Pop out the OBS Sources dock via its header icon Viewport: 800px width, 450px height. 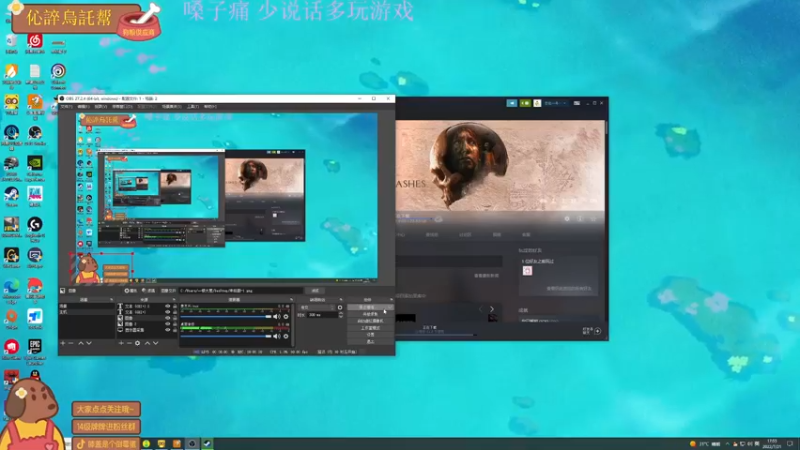coord(174,299)
